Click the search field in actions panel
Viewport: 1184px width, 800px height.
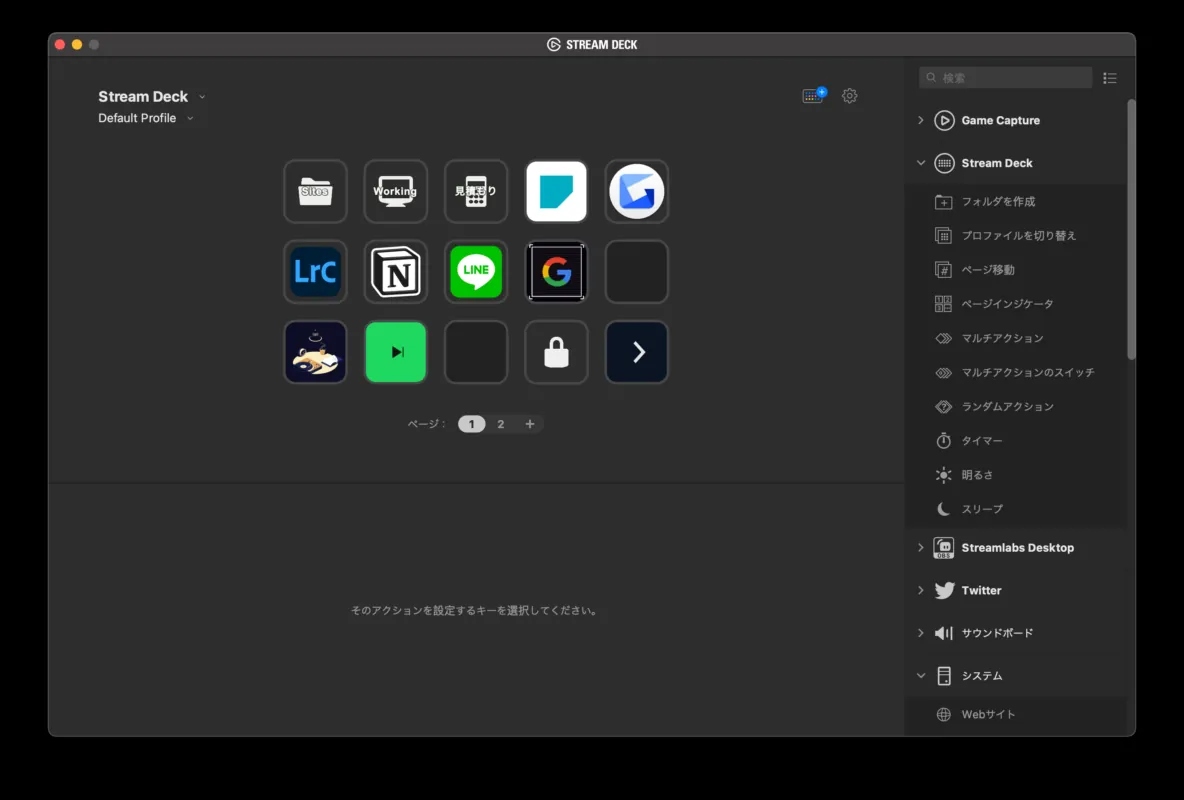coord(1010,78)
